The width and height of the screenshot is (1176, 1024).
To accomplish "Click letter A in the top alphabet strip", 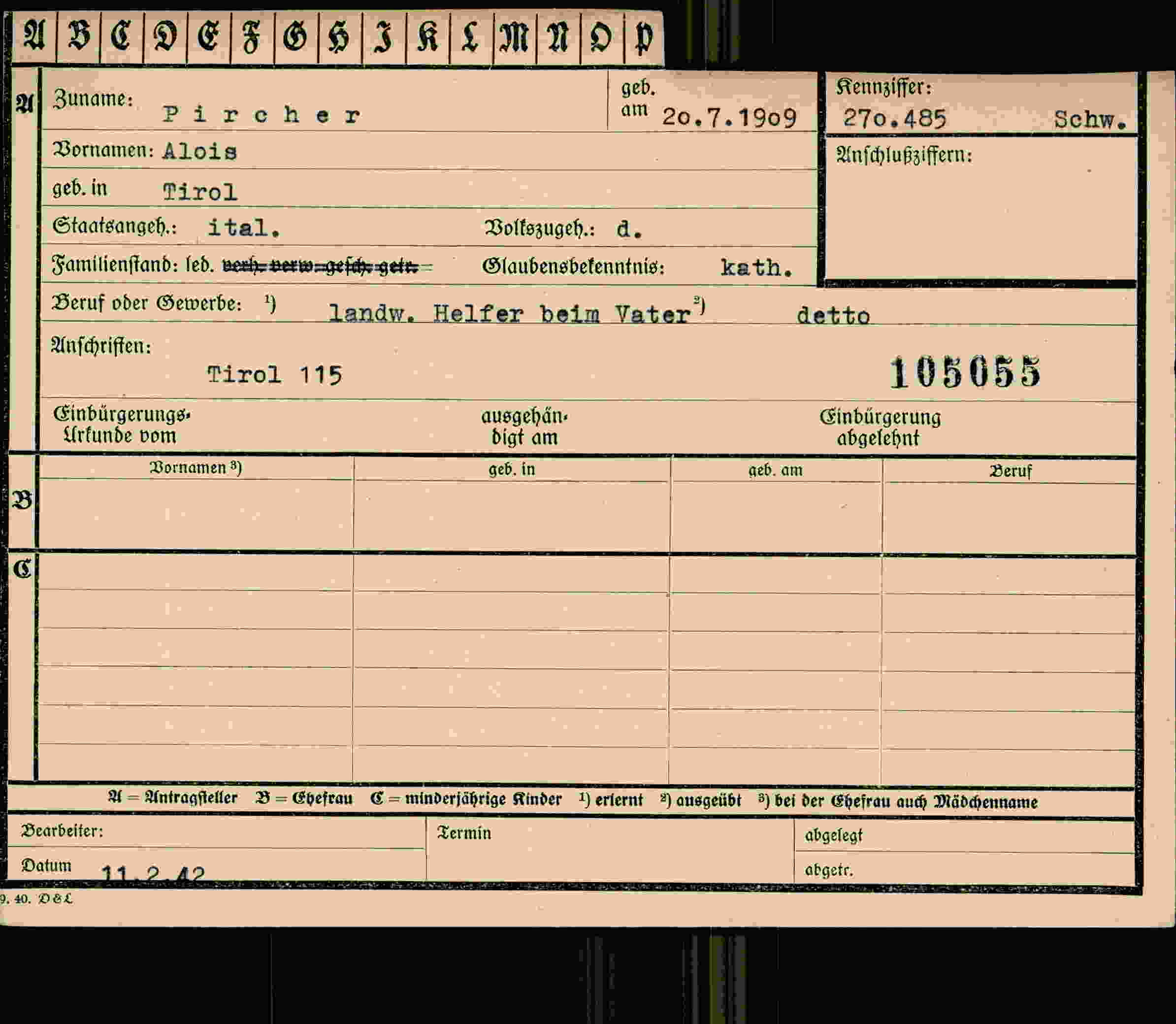I will click(x=34, y=35).
